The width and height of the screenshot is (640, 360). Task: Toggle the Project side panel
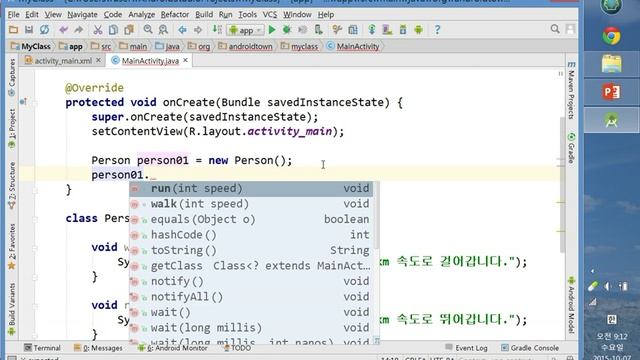tap(12, 129)
